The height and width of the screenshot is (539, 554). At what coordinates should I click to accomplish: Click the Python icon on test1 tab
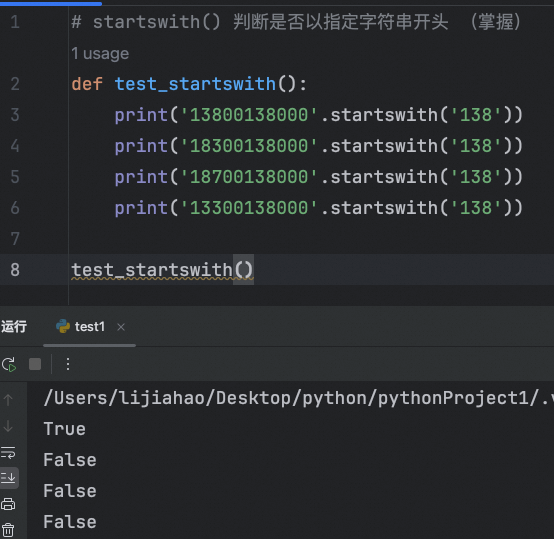[63, 326]
